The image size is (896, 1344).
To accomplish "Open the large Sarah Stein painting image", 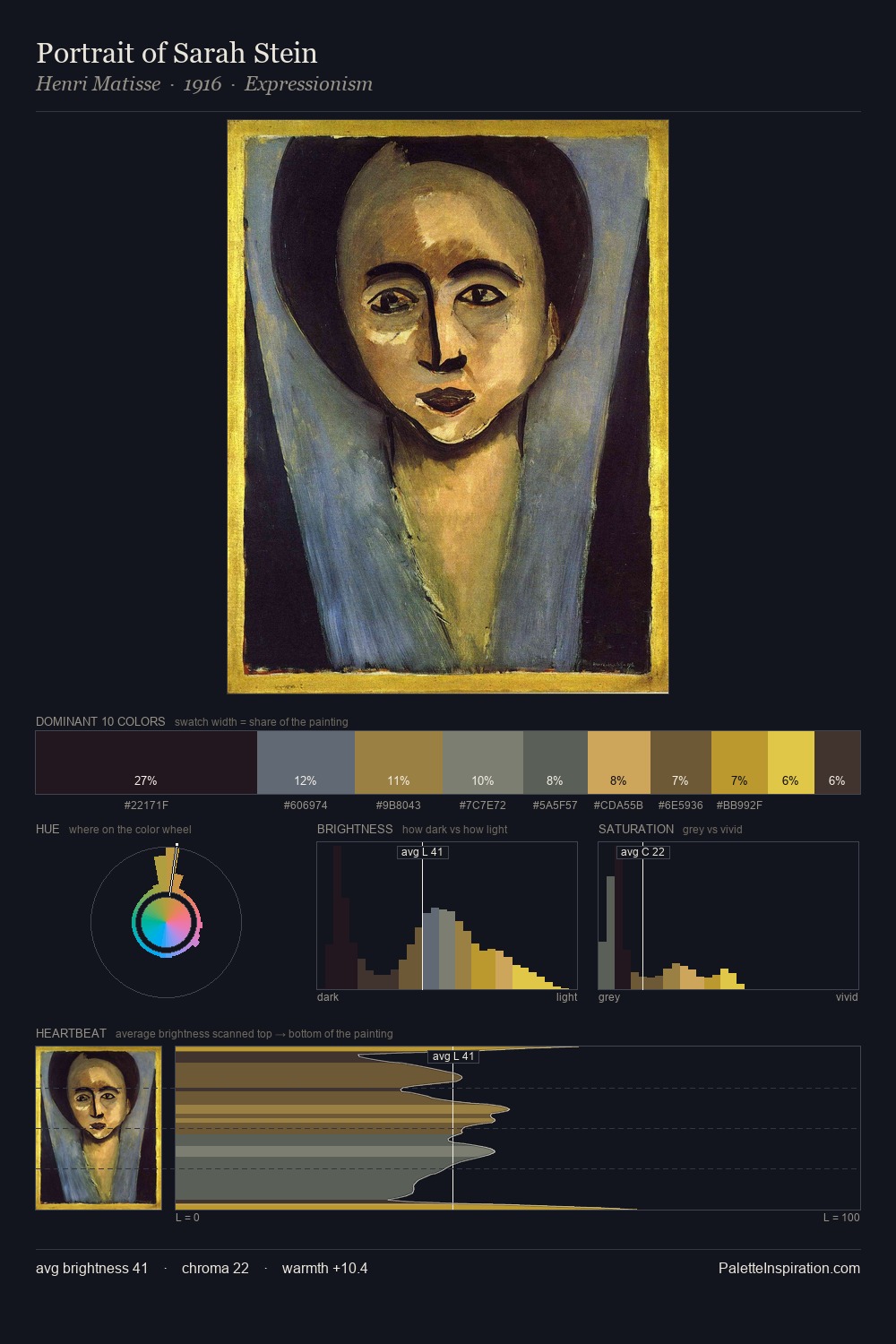I will click(448, 407).
